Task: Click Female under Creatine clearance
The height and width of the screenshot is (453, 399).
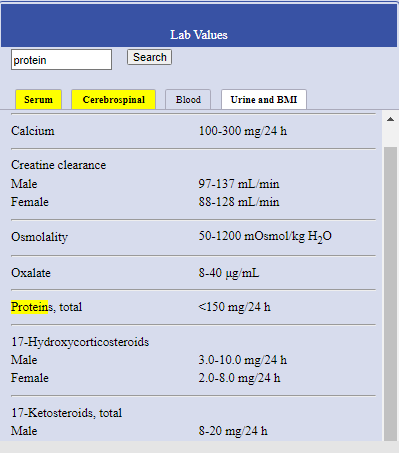Action: click(30, 202)
